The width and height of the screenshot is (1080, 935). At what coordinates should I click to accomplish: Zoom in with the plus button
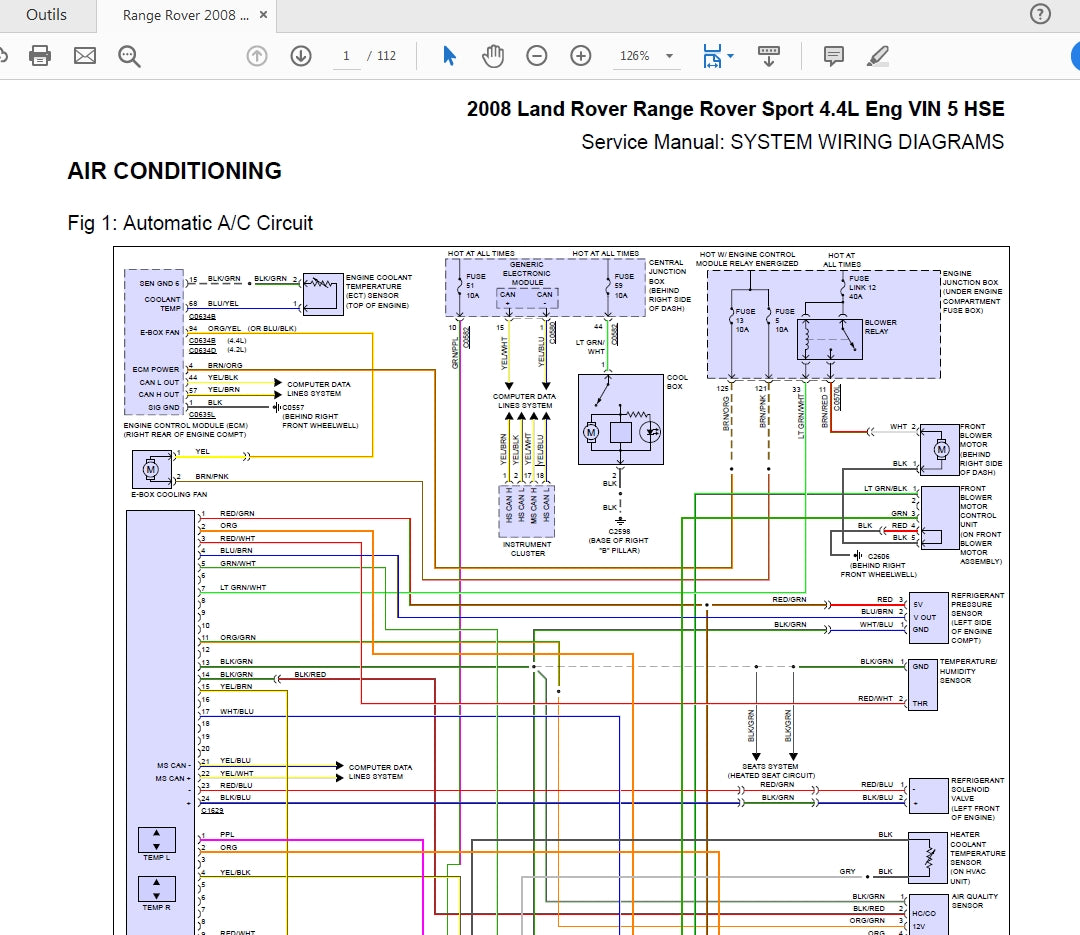point(581,56)
